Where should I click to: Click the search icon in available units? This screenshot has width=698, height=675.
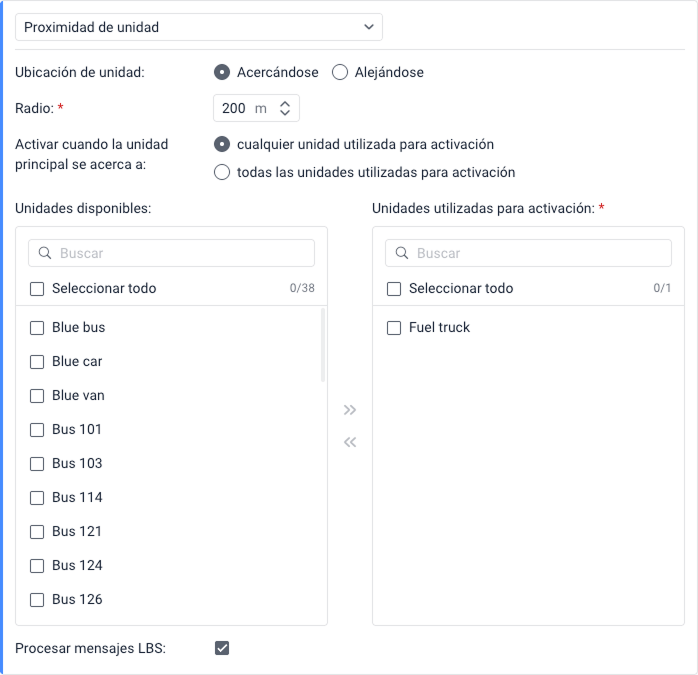pos(45,254)
